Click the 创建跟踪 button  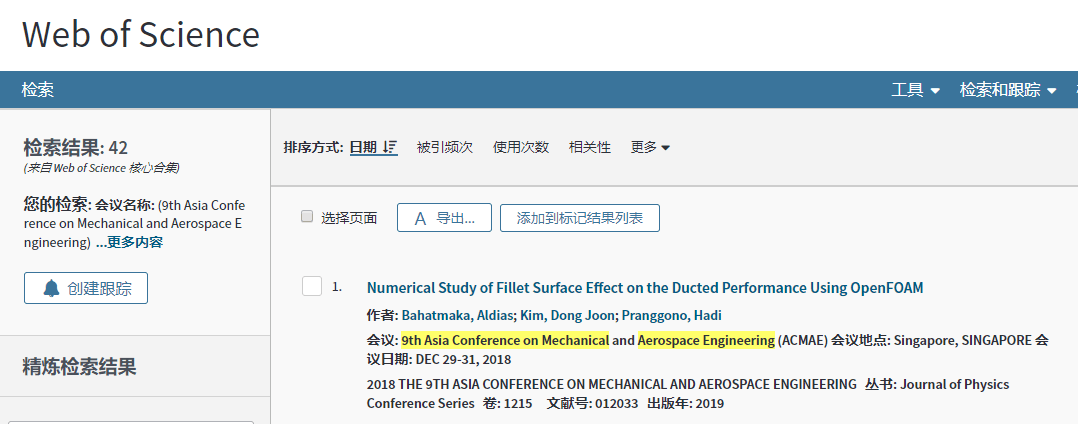tap(86, 288)
